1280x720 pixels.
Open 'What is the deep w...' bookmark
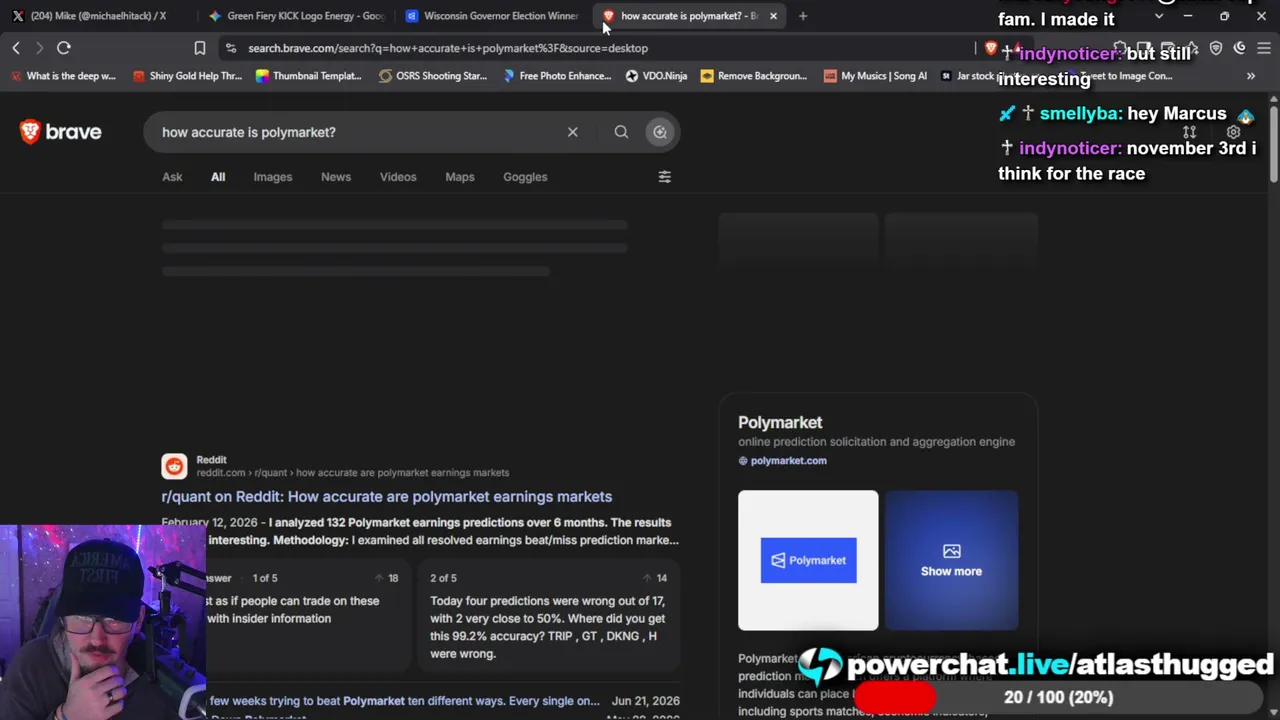tap(62, 76)
